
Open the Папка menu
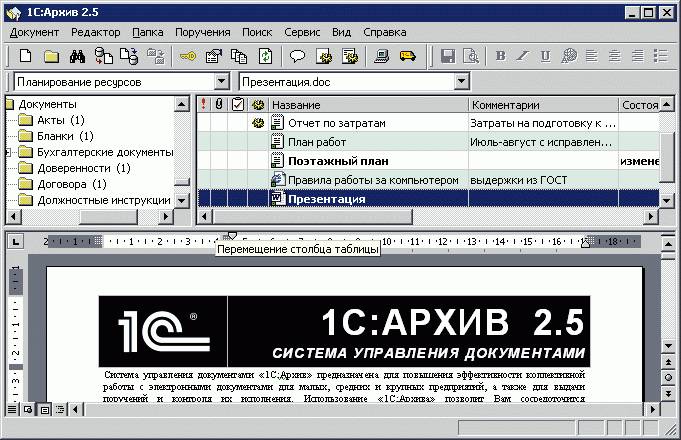click(x=148, y=33)
